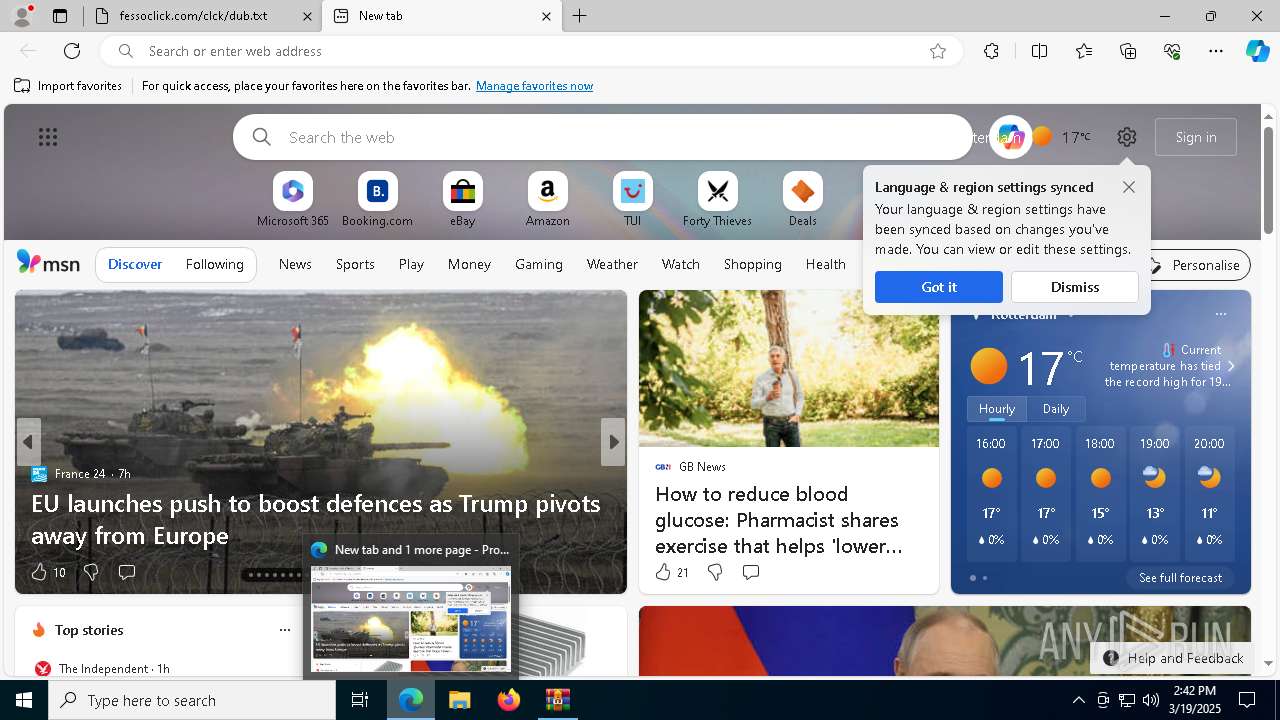Launch Firefox from taskbar
This screenshot has width=1280, height=720.
pyautogui.click(x=508, y=700)
